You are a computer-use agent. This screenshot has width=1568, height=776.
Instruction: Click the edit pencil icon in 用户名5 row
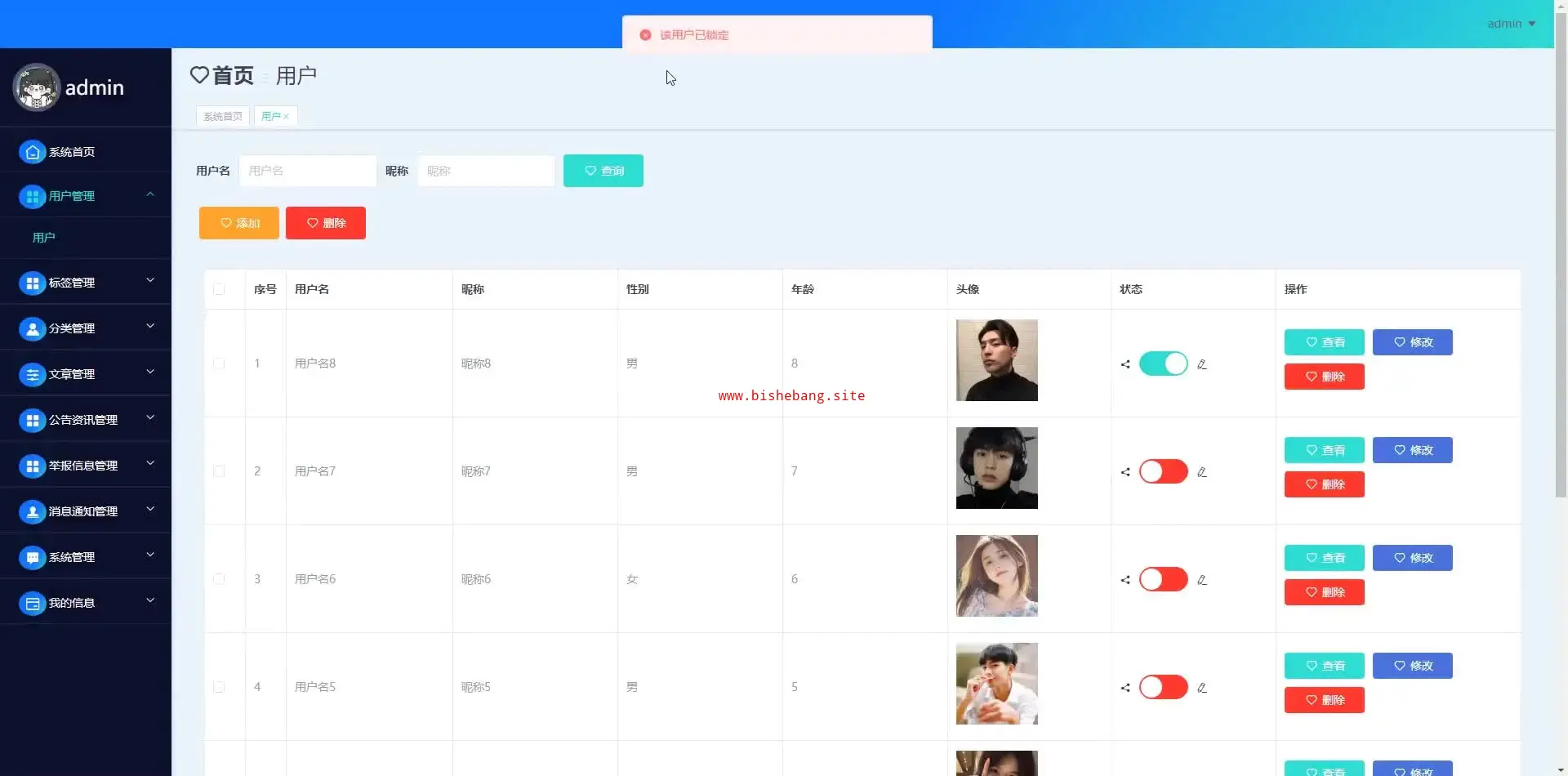1202,688
